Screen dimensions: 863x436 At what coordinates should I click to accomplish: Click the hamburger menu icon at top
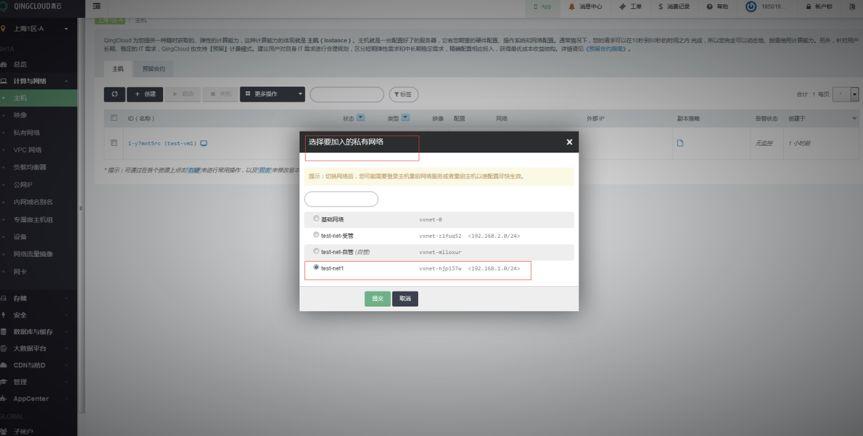tap(97, 7)
